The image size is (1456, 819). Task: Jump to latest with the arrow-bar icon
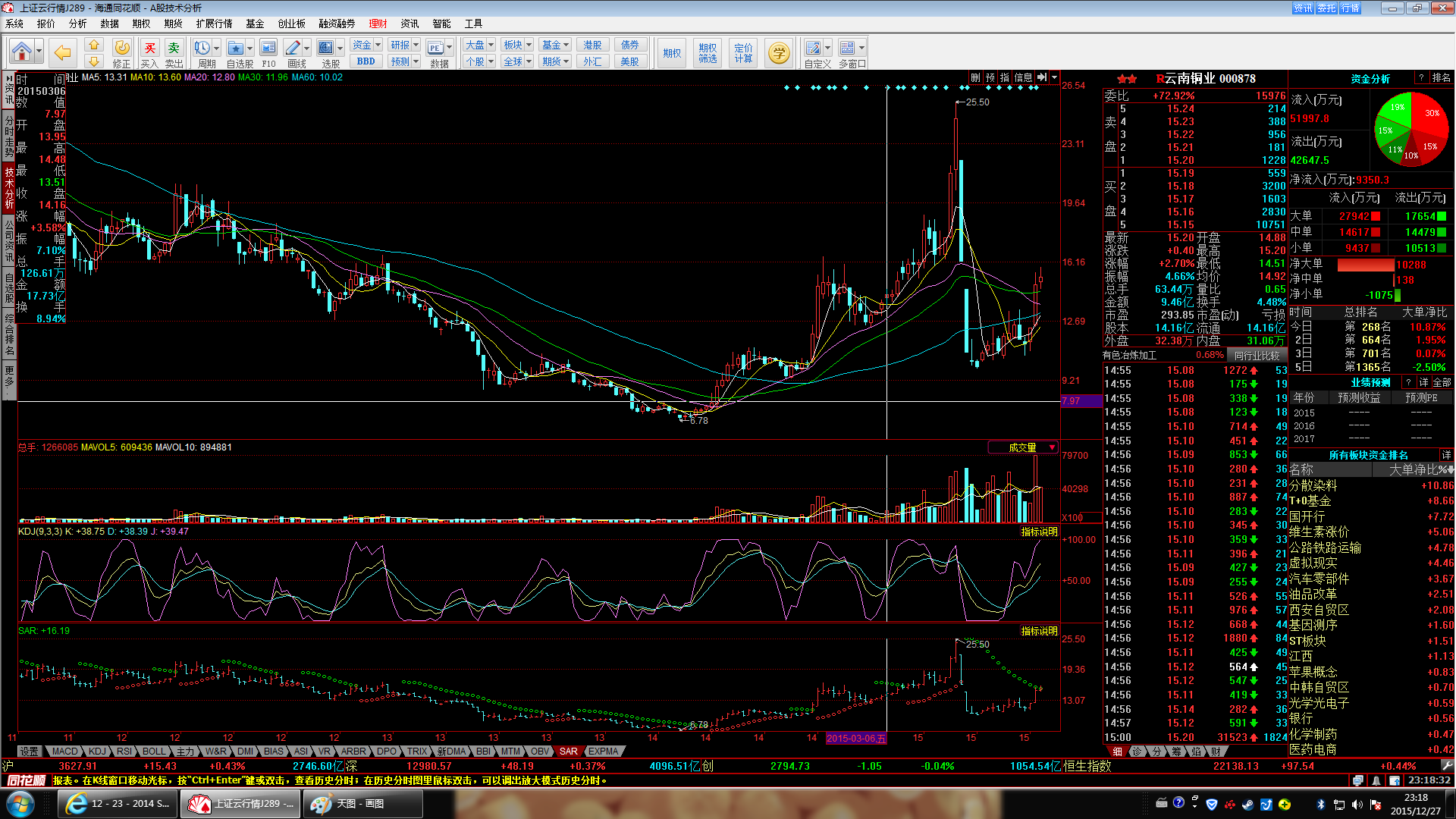click(1042, 77)
